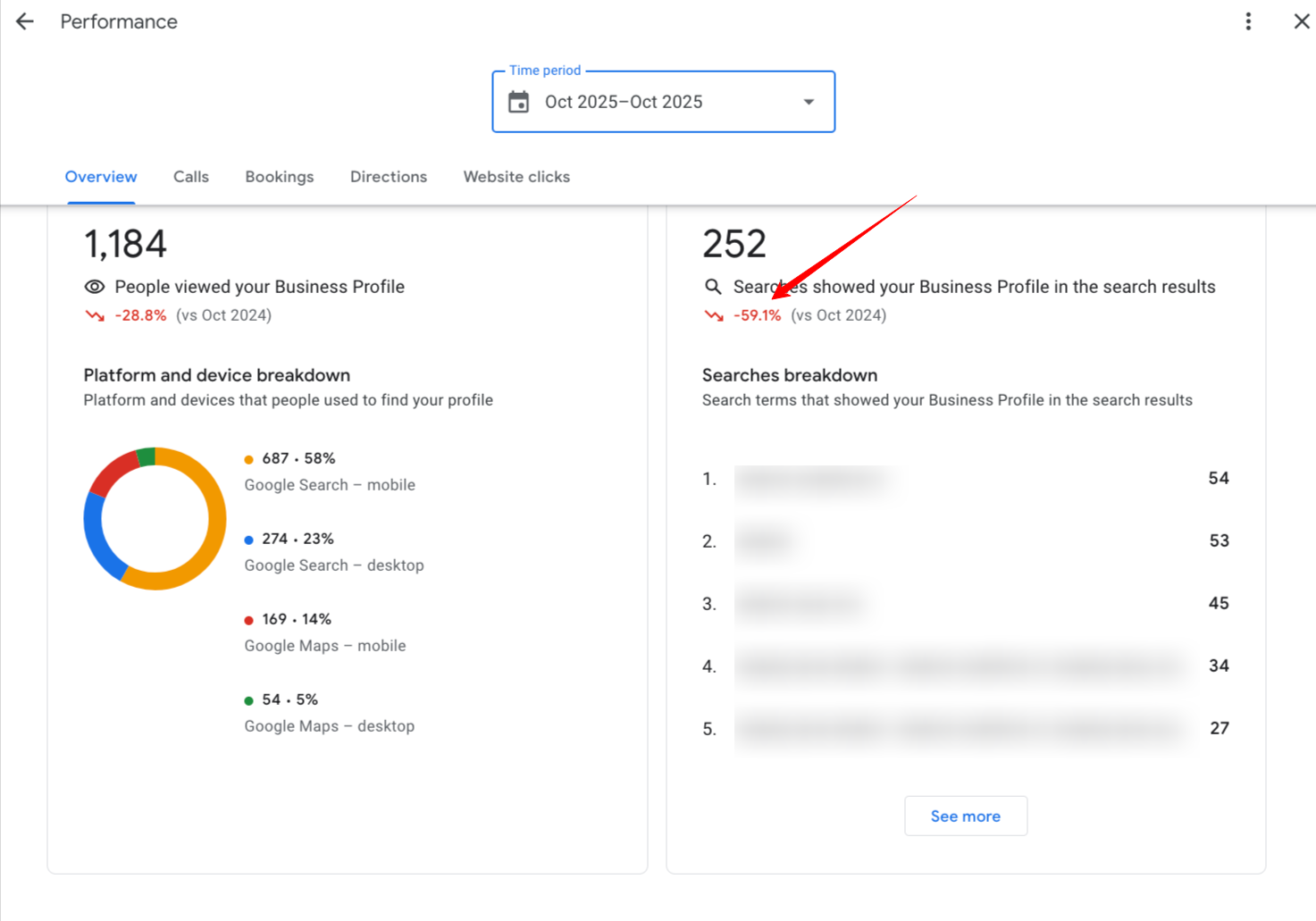Open the Website clicks tab
Viewport: 1316px width, 921px height.
[x=516, y=176]
